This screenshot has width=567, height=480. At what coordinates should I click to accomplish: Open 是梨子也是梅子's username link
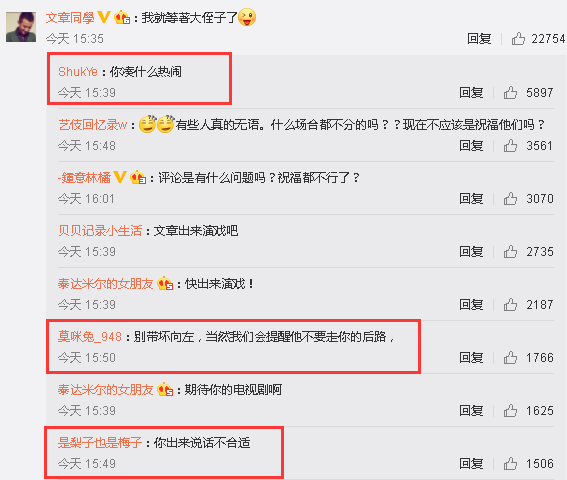tap(100, 443)
